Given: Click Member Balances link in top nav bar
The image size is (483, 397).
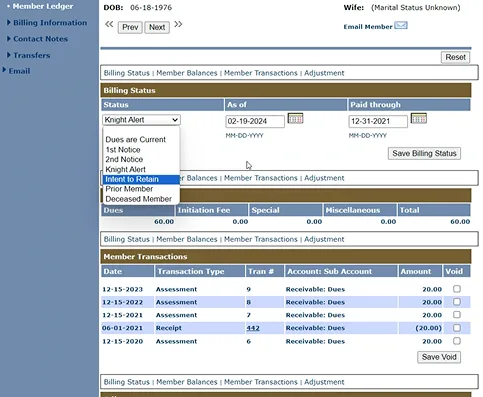Looking at the screenshot, I should 187,73.
